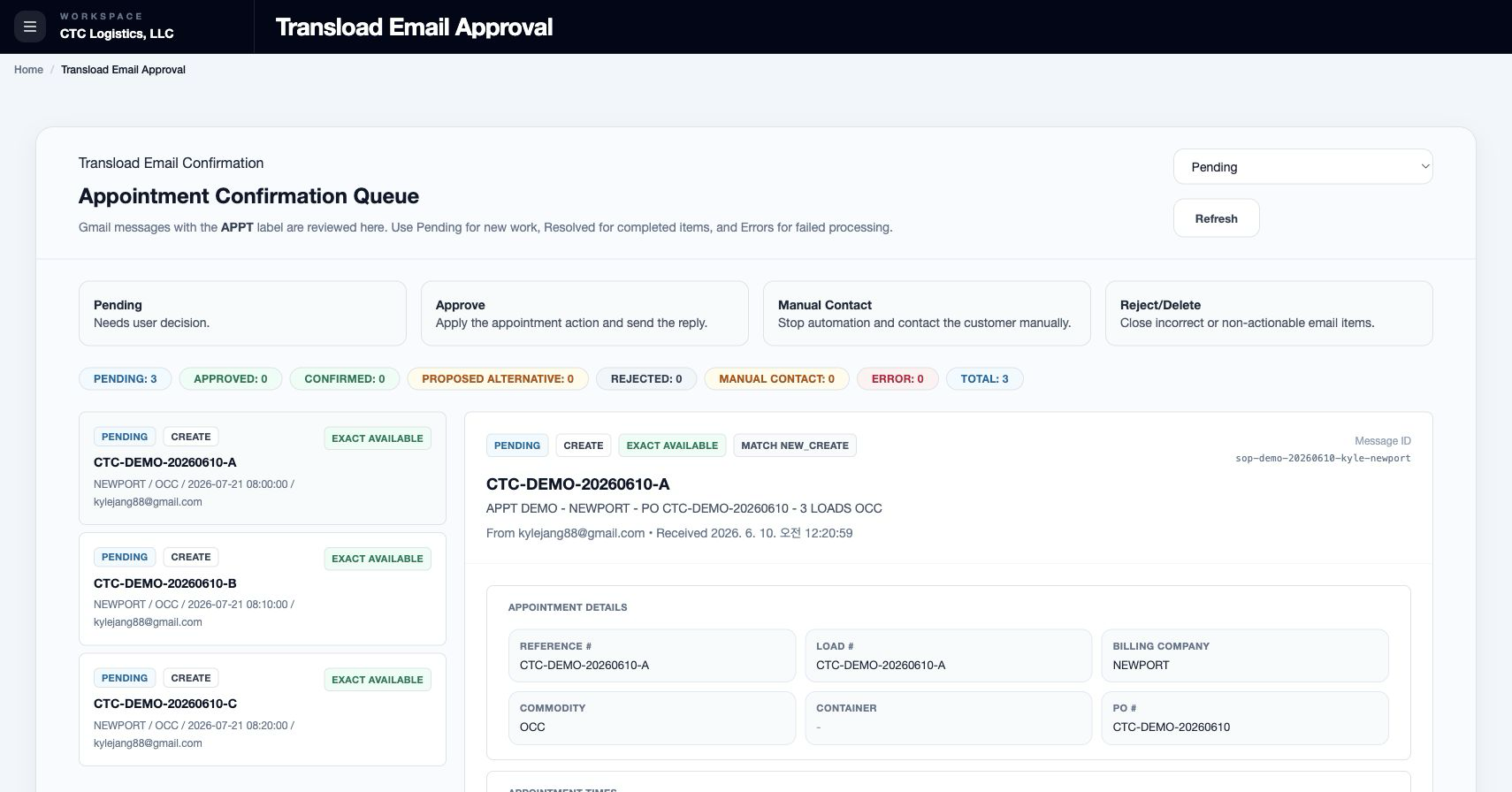The height and width of the screenshot is (792, 1512).
Task: Click the Reference # value field
Action: 652,656
